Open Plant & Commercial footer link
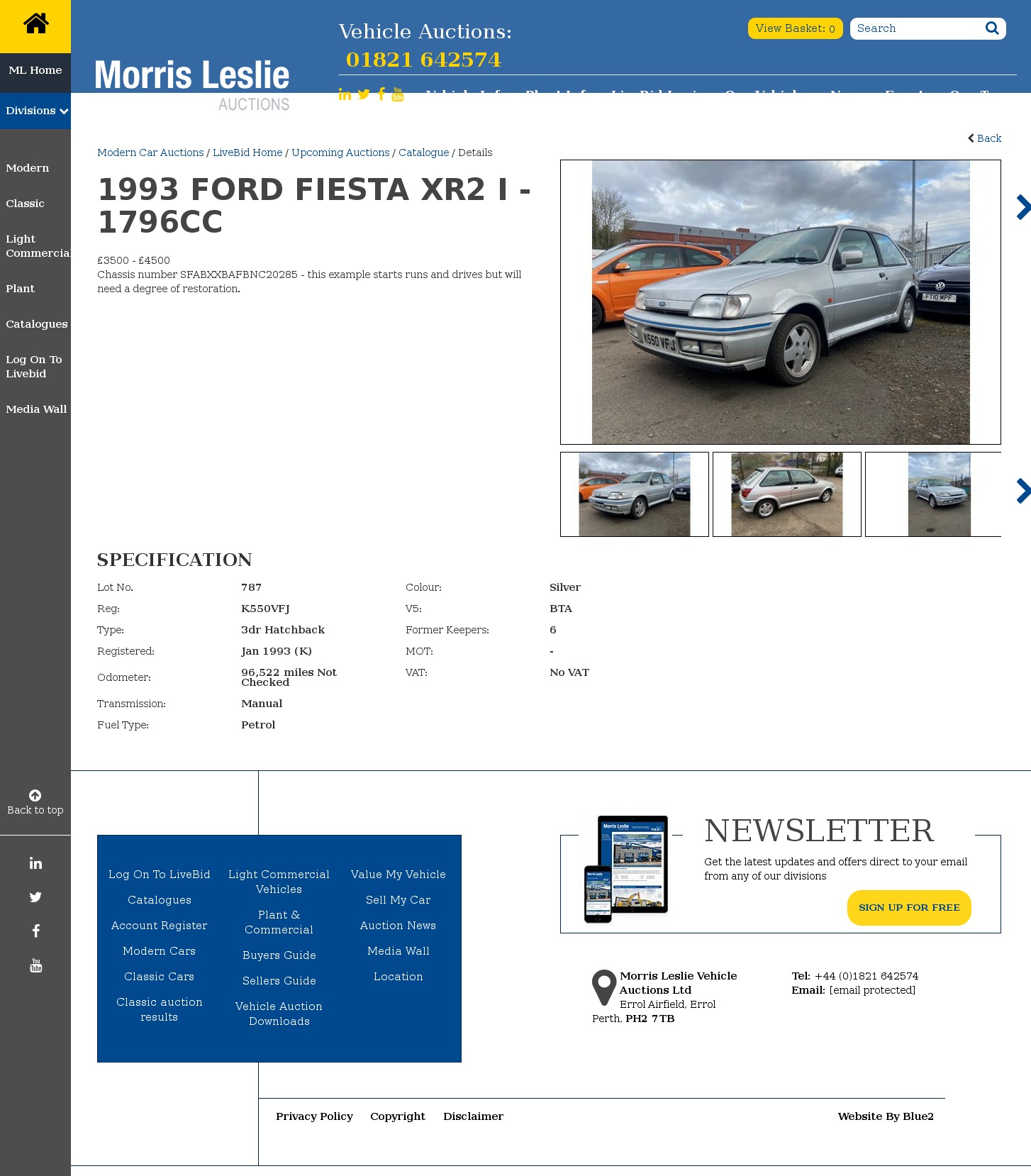The width and height of the screenshot is (1031, 1176). tap(279, 922)
